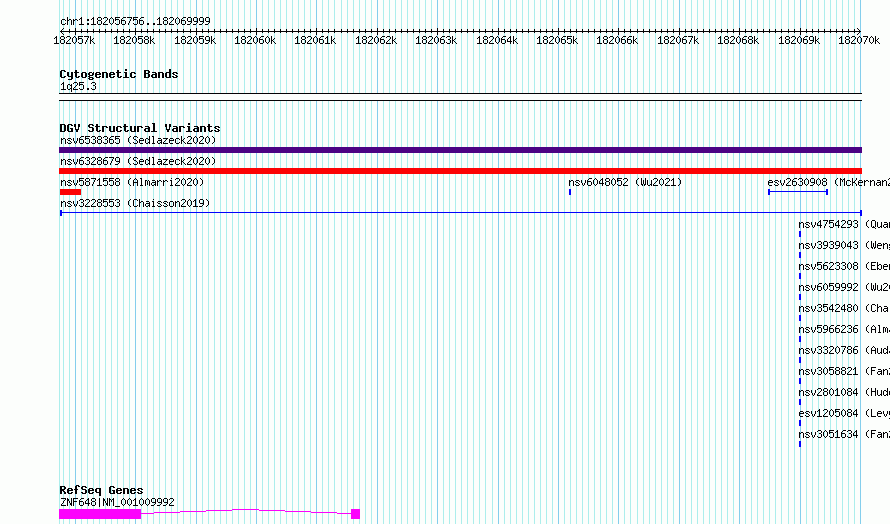The width and height of the screenshot is (890, 524).
Task: Click the DGV Structural Variants track title
Action: pyautogui.click(x=140, y=128)
